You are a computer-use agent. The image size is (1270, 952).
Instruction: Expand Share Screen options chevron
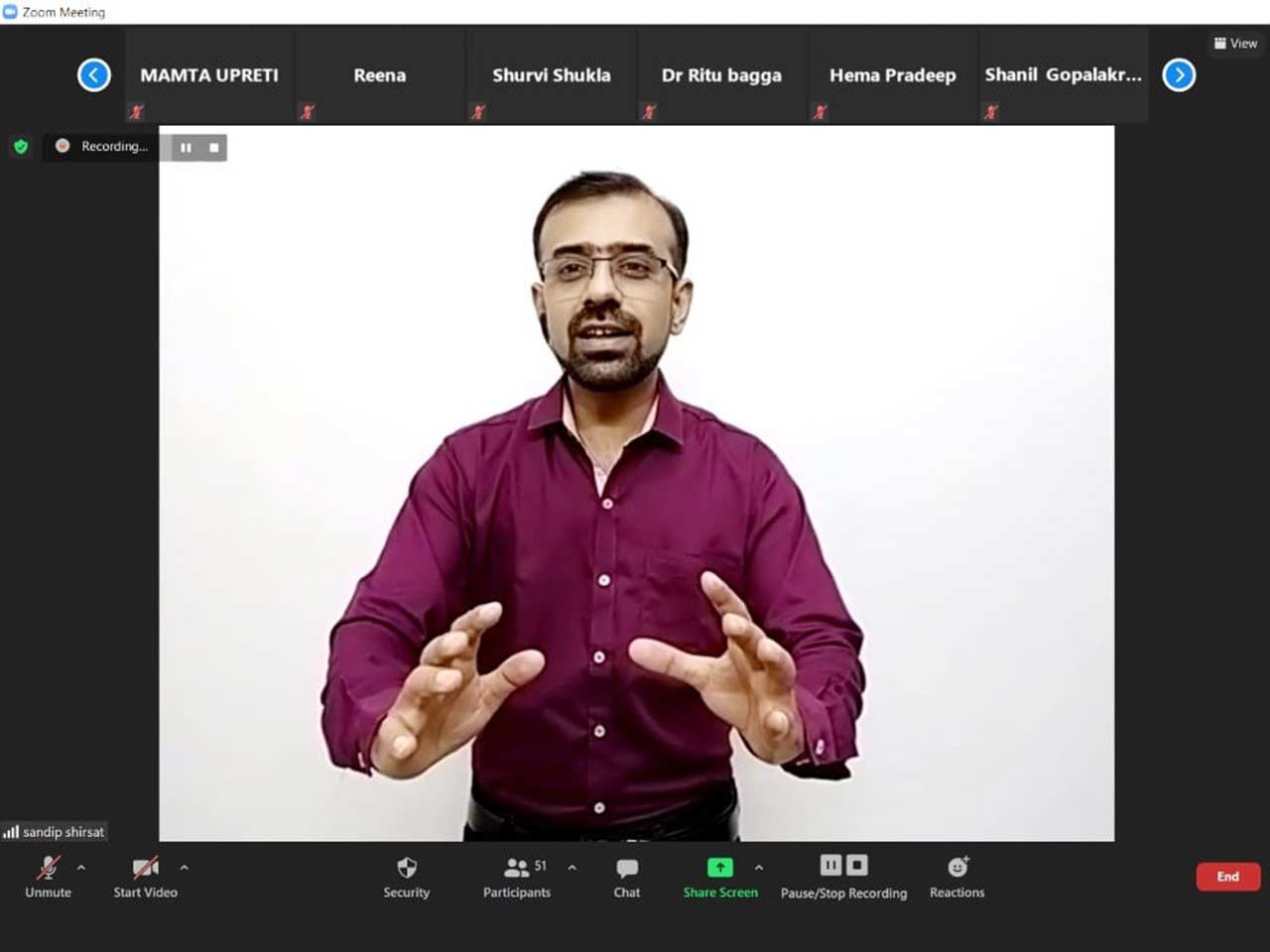coord(758,867)
